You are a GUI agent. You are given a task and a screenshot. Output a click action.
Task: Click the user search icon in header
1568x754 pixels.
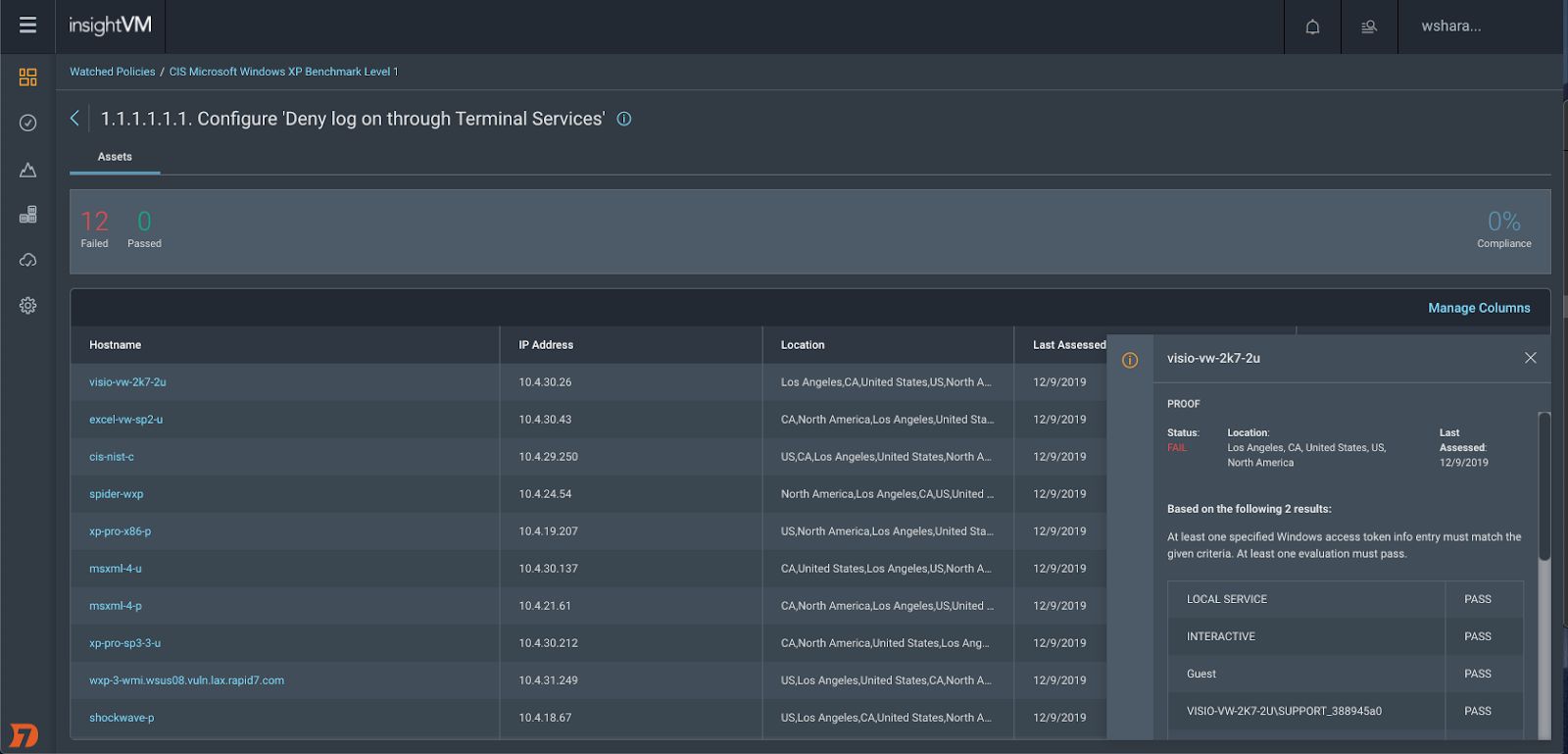1369,26
